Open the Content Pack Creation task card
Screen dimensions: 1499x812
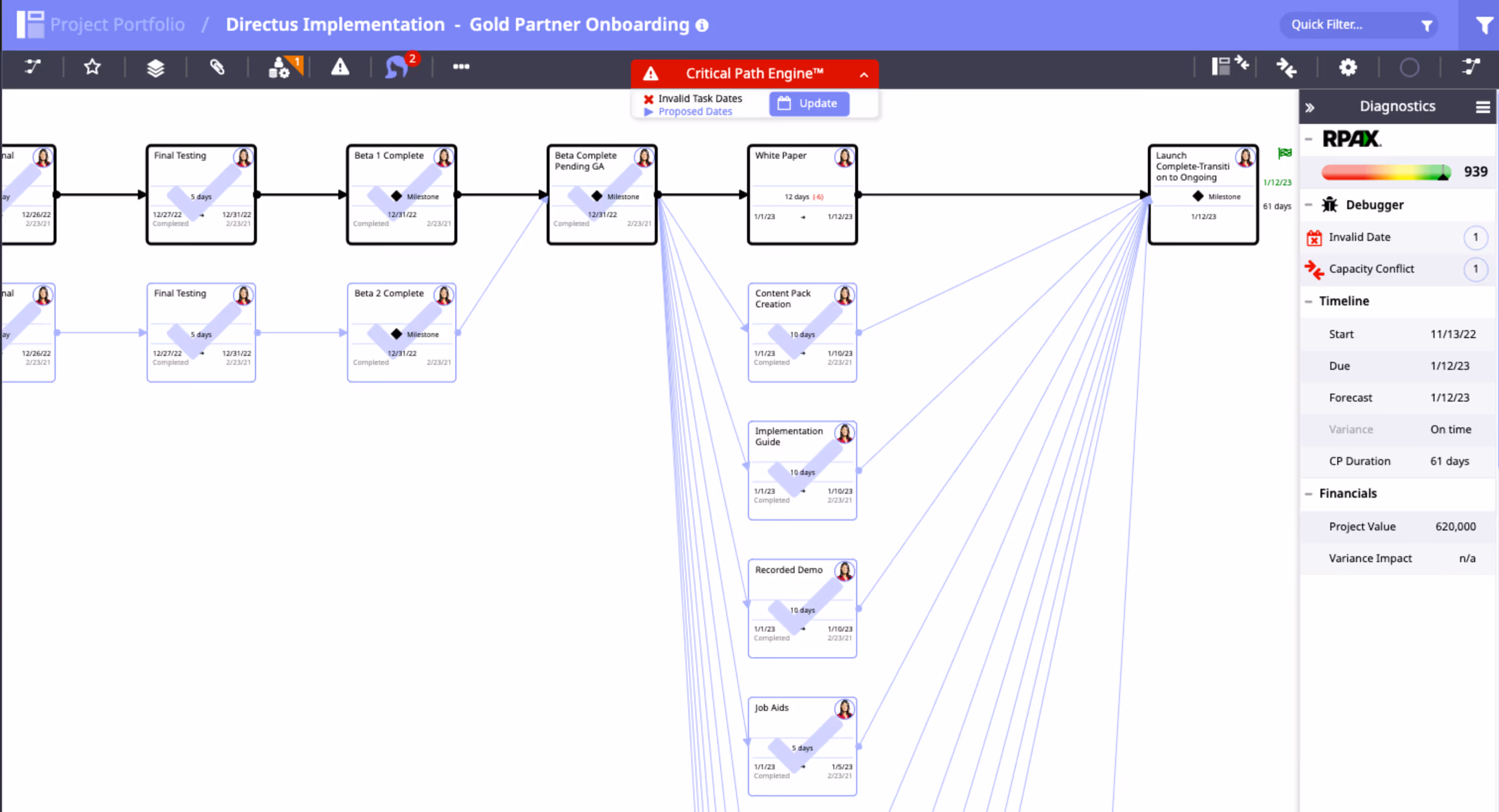coord(802,333)
